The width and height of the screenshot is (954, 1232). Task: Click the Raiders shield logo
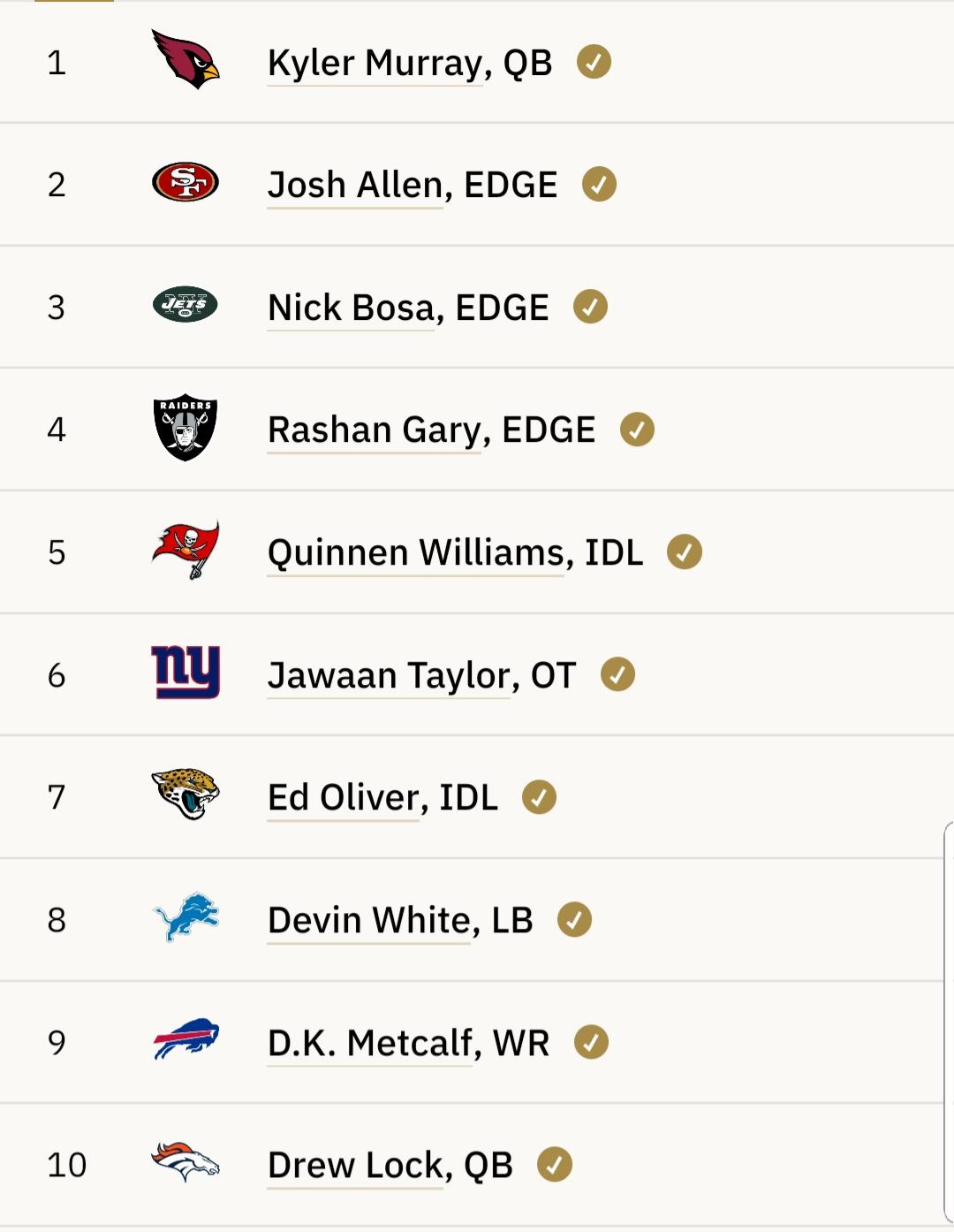(185, 428)
